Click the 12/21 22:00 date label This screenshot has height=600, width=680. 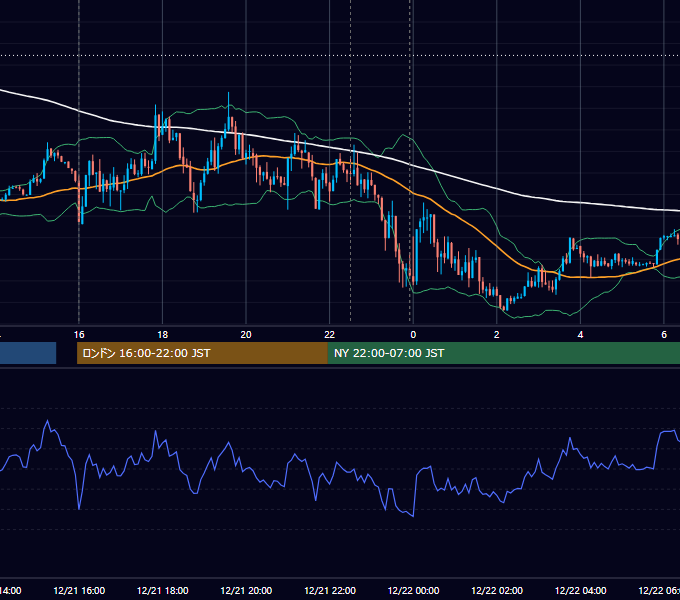point(330,590)
